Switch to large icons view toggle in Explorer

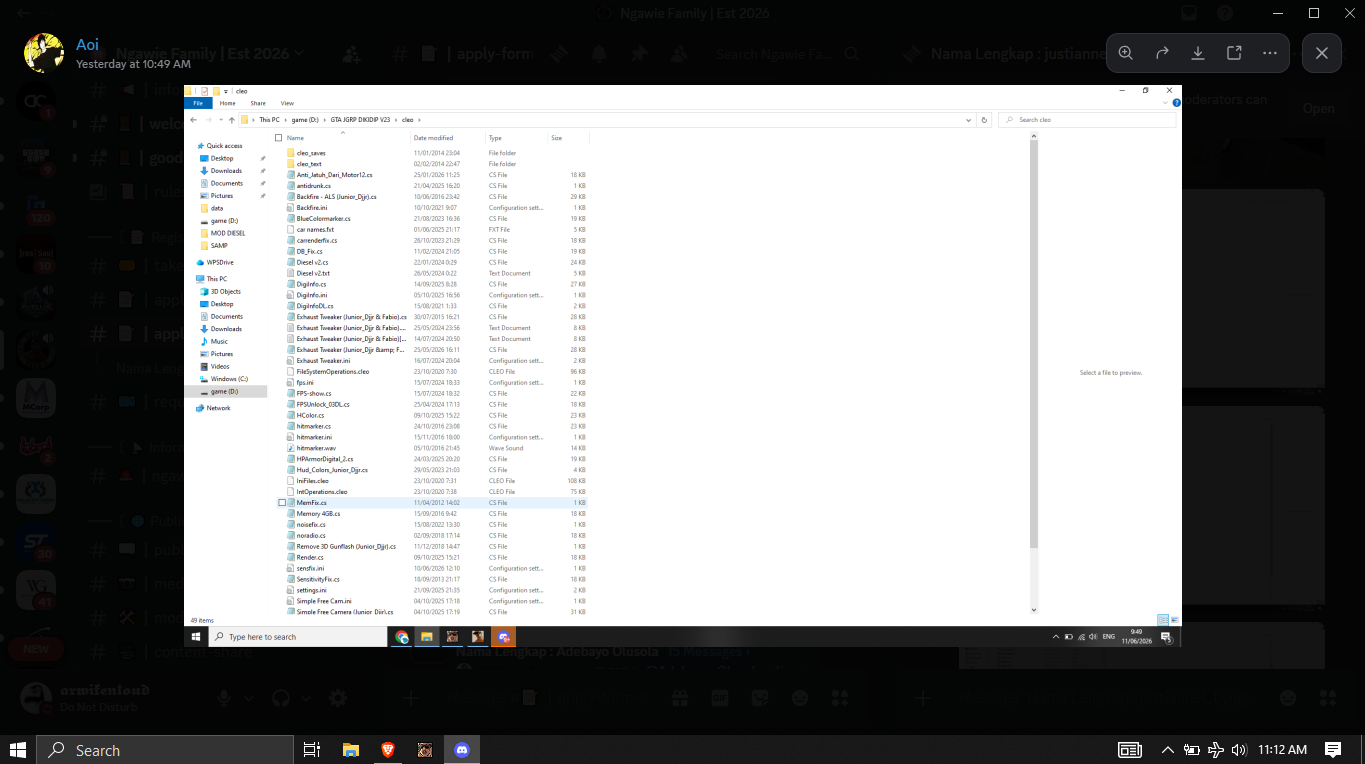point(1175,620)
